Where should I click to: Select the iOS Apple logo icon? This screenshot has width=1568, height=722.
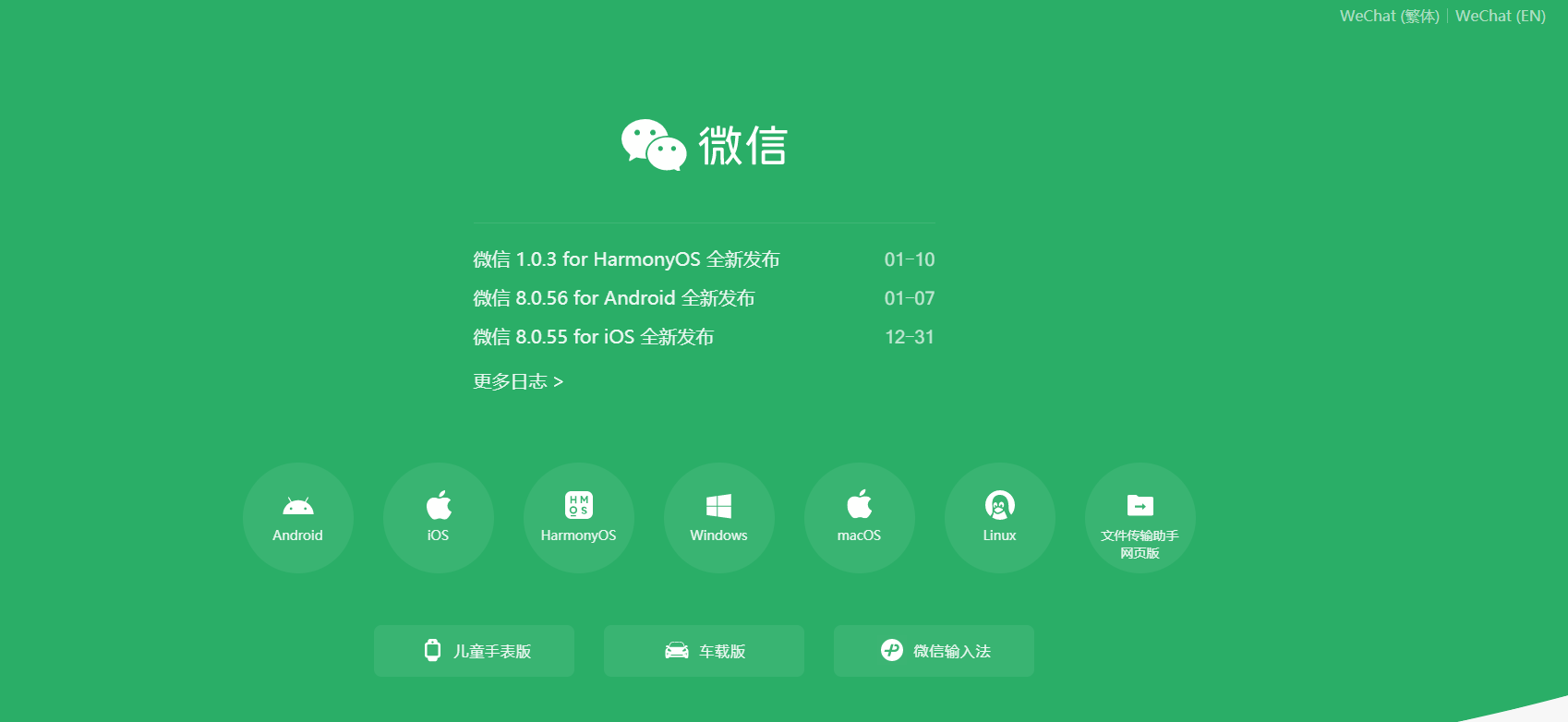[x=439, y=505]
